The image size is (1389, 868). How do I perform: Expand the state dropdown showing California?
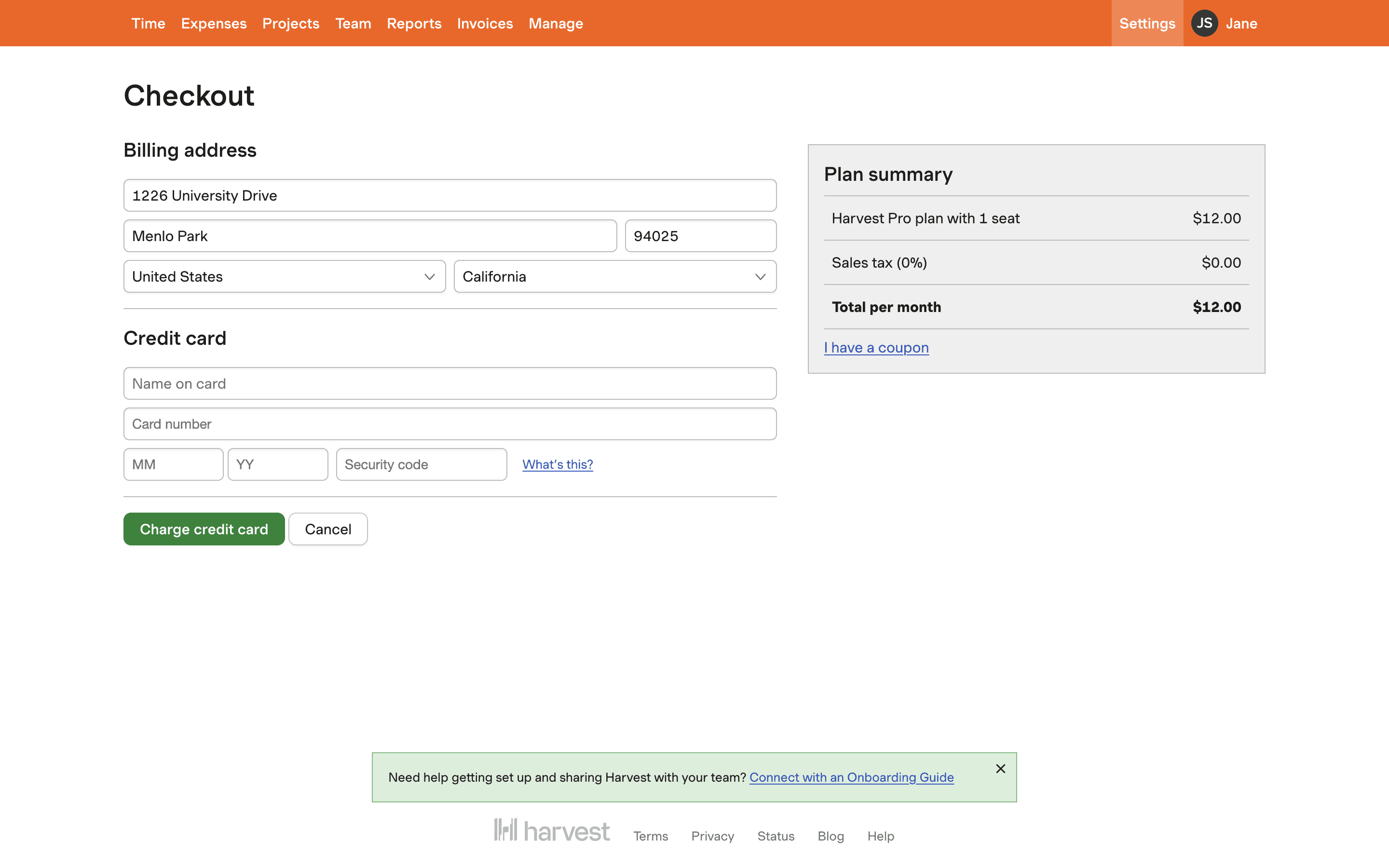pyautogui.click(x=615, y=277)
